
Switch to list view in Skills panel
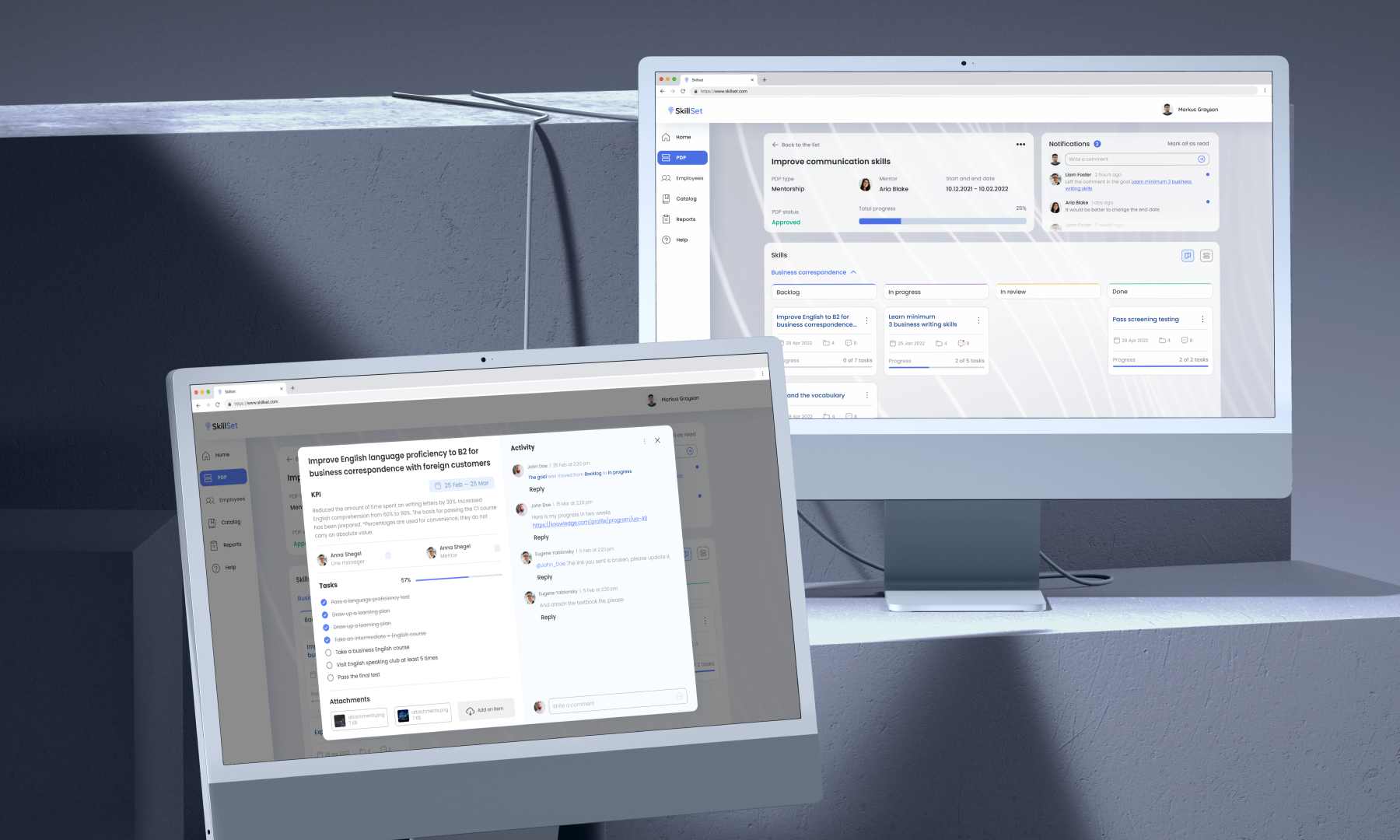point(1206,255)
